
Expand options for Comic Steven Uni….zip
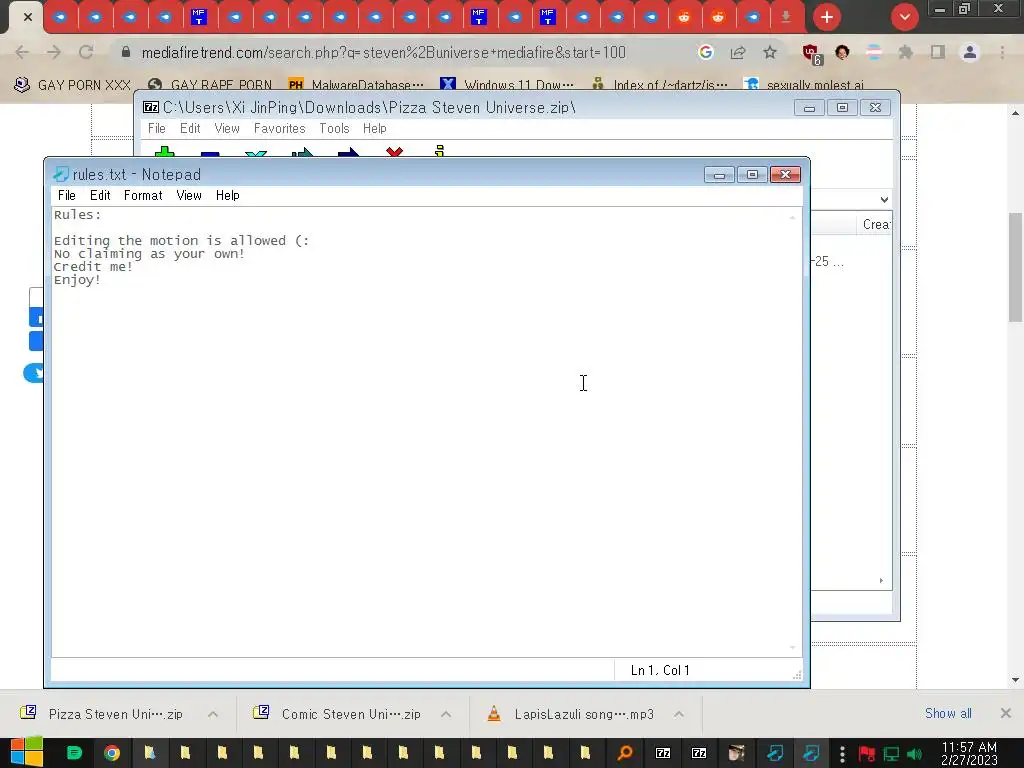pyautogui.click(x=446, y=714)
